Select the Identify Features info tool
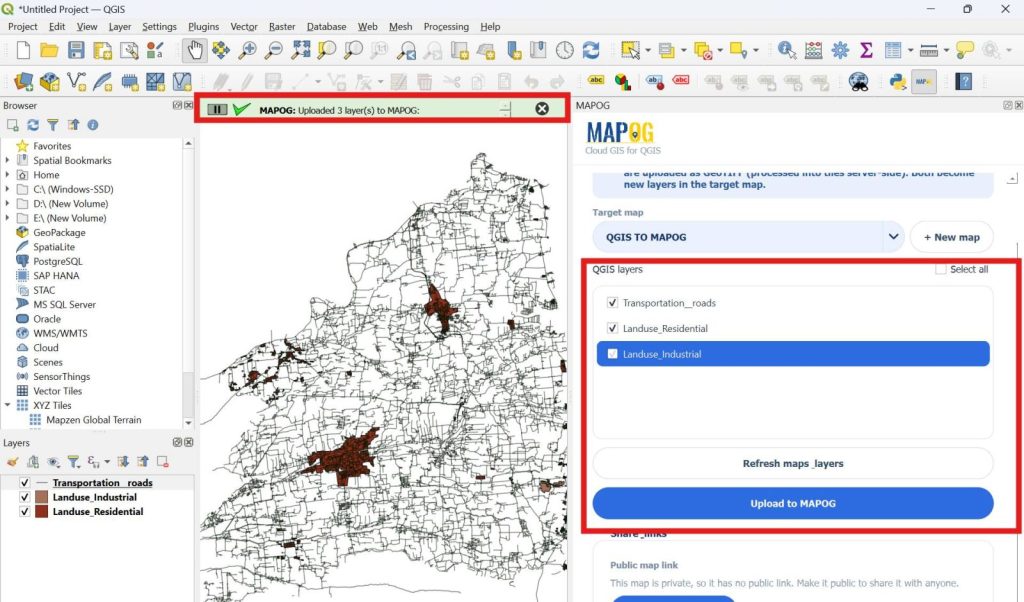 (x=787, y=50)
